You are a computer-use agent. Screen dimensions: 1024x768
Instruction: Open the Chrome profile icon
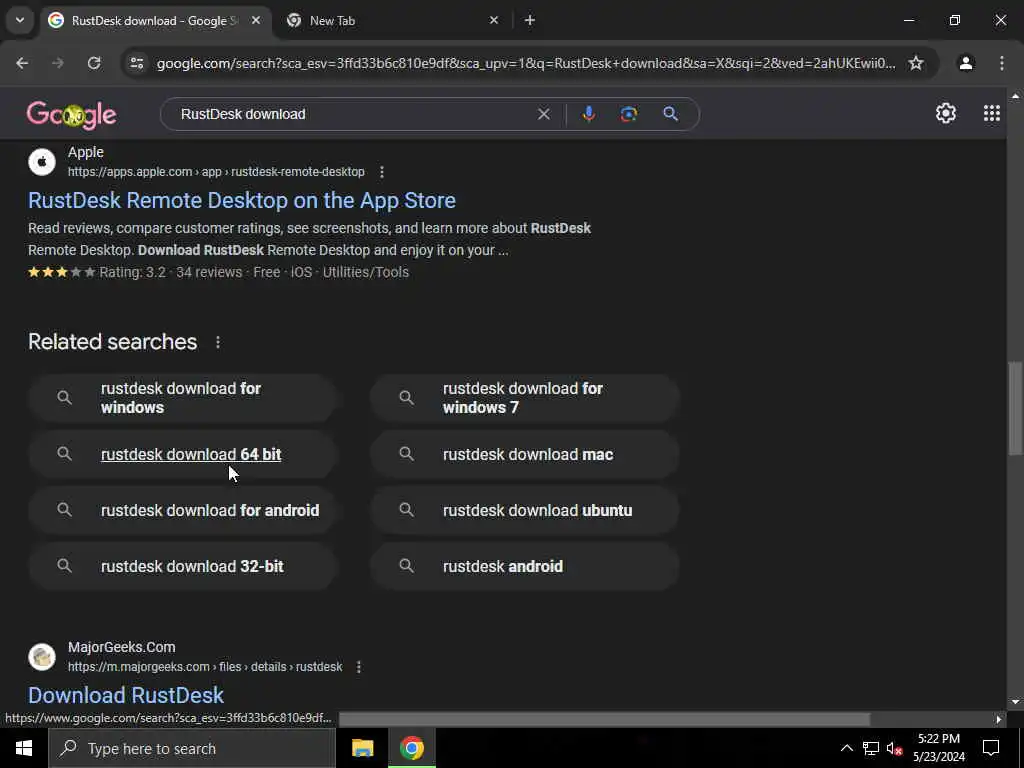click(x=965, y=63)
